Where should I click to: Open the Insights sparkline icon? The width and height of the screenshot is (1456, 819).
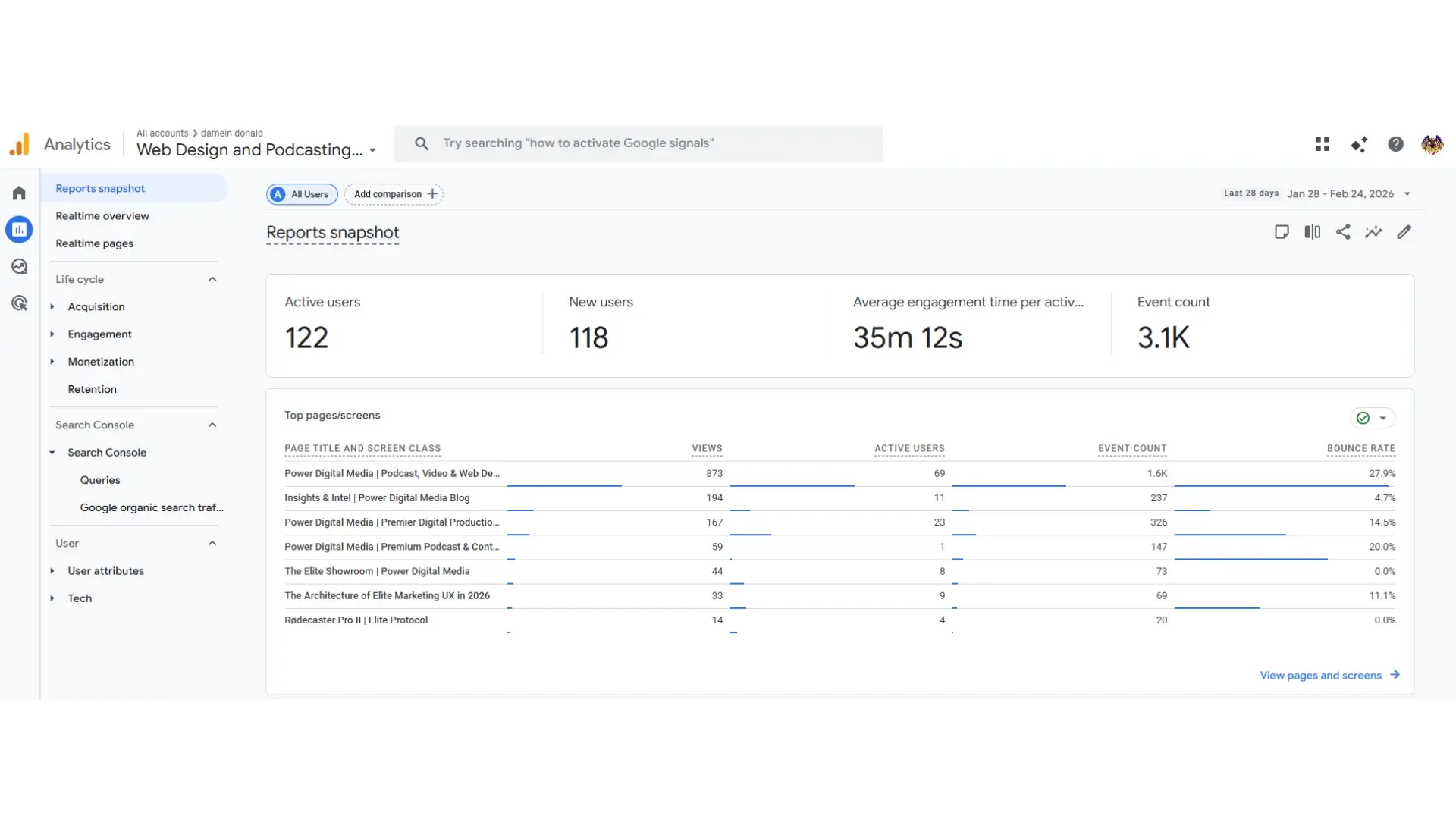tap(1373, 231)
